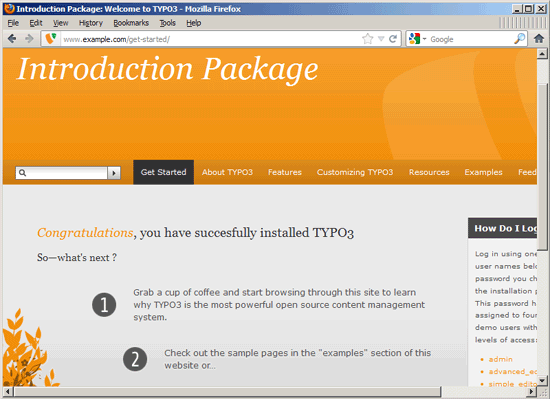Image resolution: width=550 pixels, height=399 pixels.
Task: Open the About TYPO3 navigation tab
Action: (x=227, y=172)
